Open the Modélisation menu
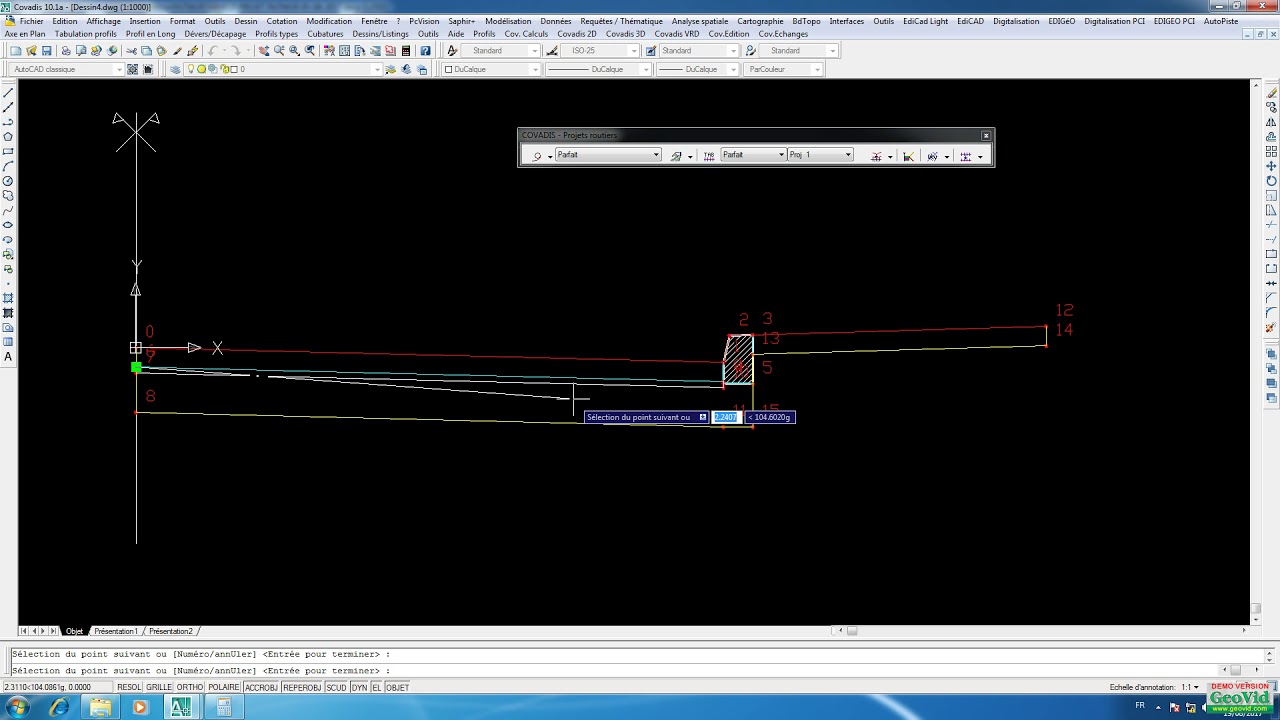This screenshot has width=1280, height=720. [x=508, y=21]
